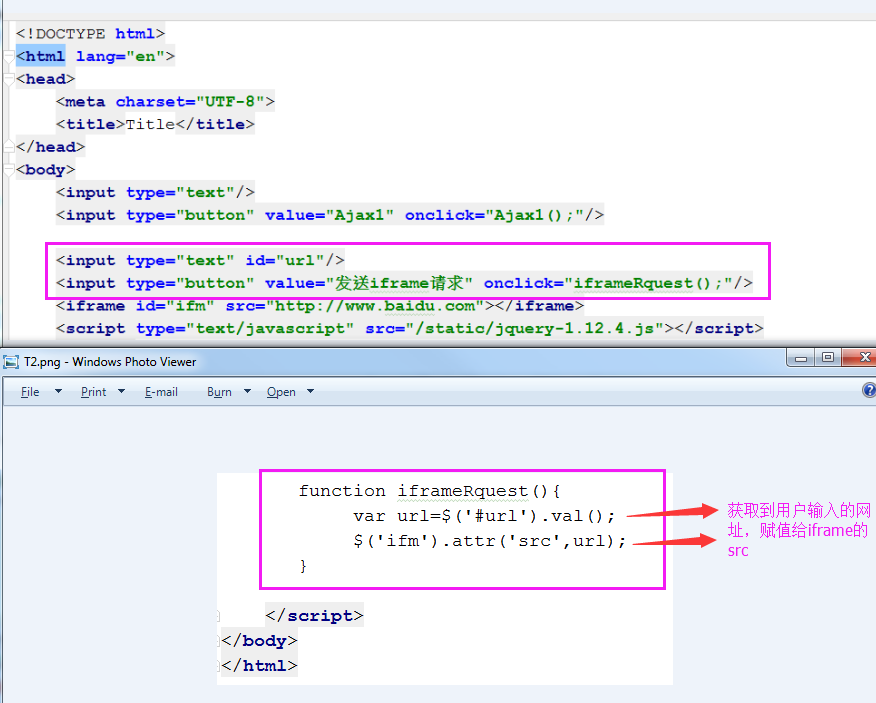Viewport: 876px width, 703px height.
Task: Click the meta charset="UTF-8" line
Action: tap(165, 102)
